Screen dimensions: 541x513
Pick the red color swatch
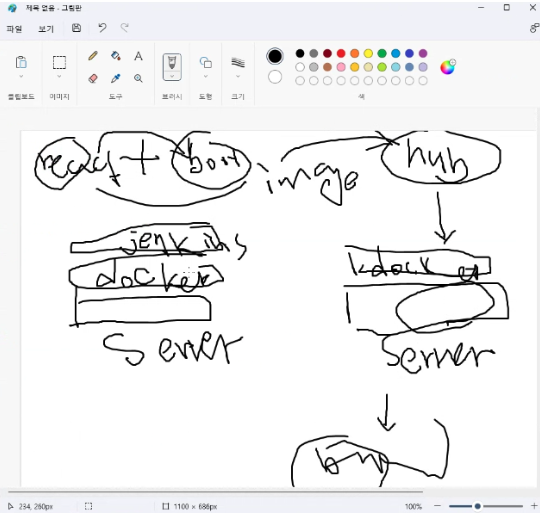(x=341, y=53)
